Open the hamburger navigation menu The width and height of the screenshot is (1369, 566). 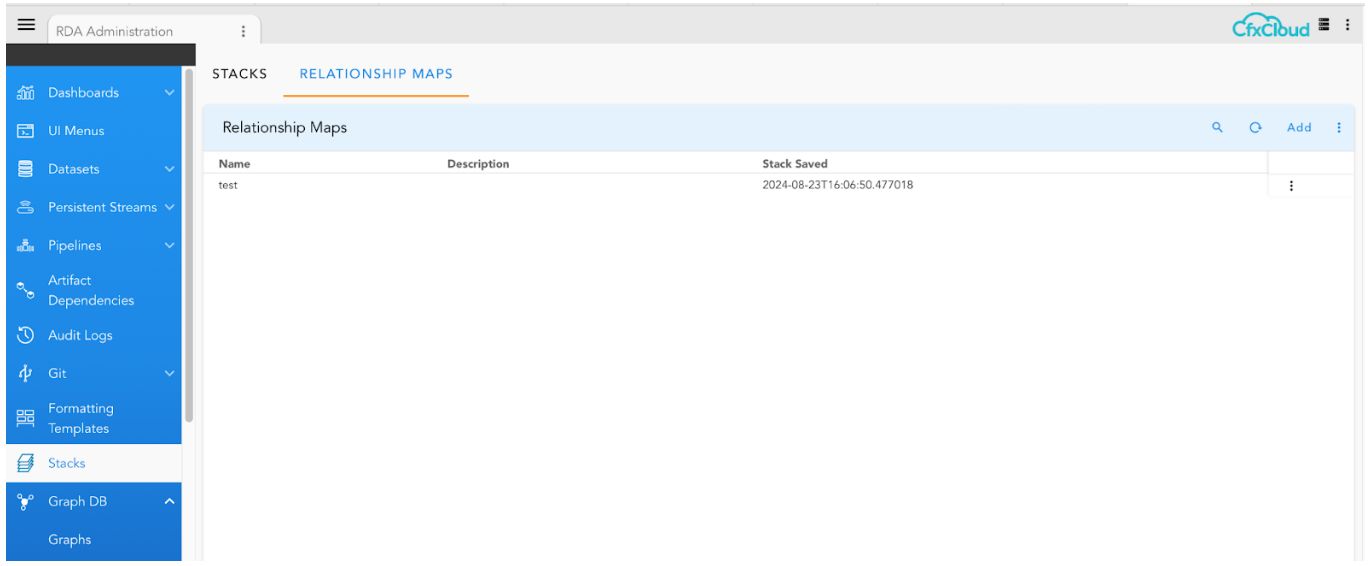pyautogui.click(x=26, y=25)
